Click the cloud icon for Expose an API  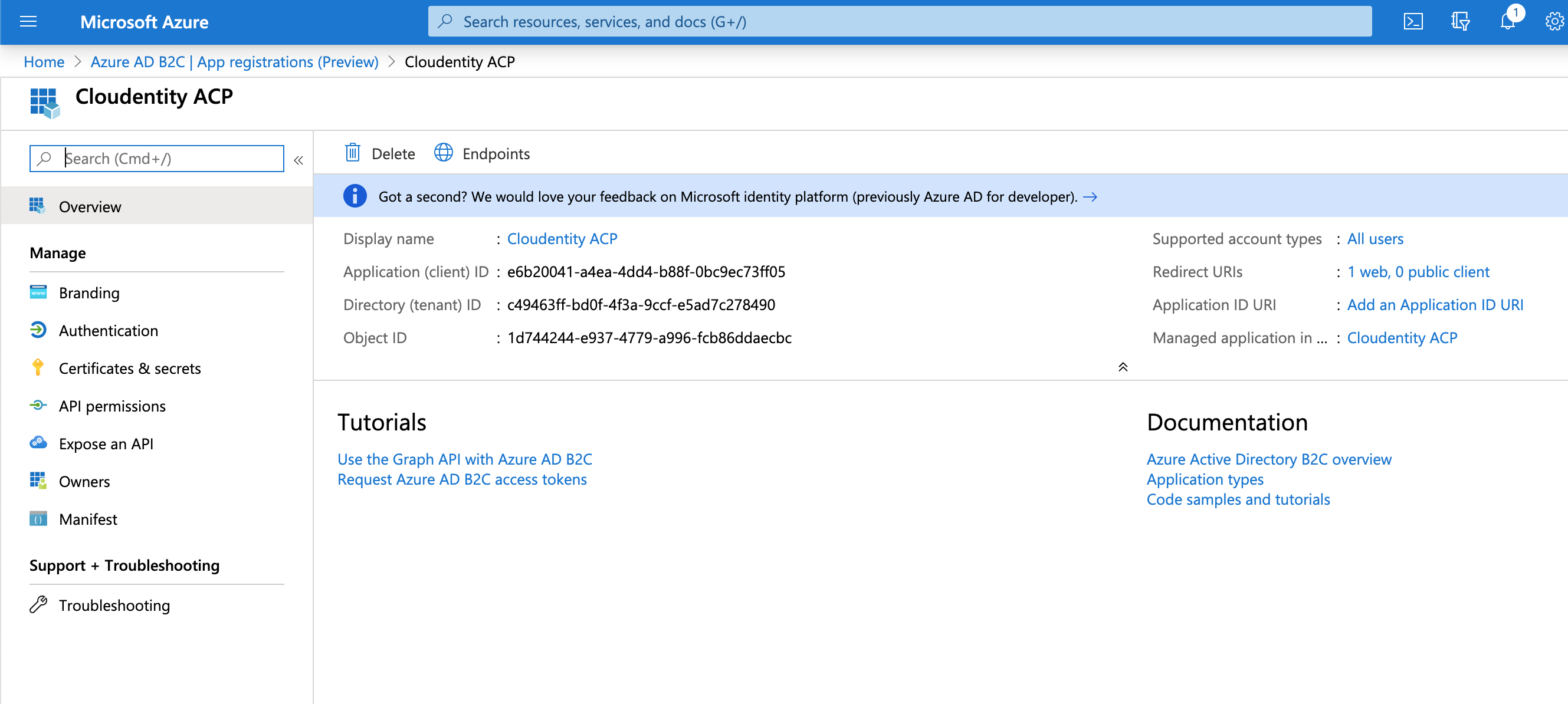pyautogui.click(x=38, y=443)
